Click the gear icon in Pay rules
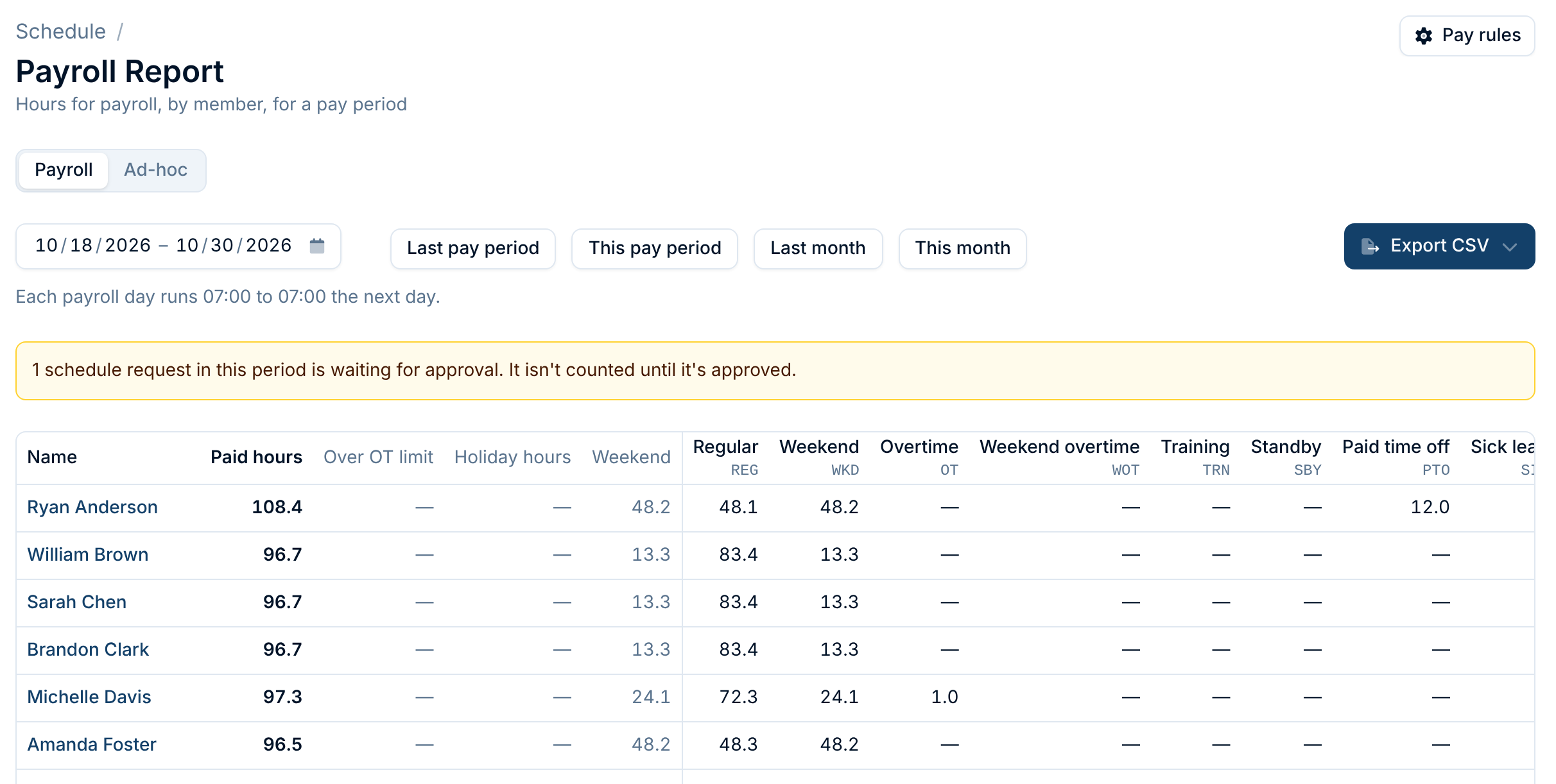The image size is (1556, 784). (1423, 36)
